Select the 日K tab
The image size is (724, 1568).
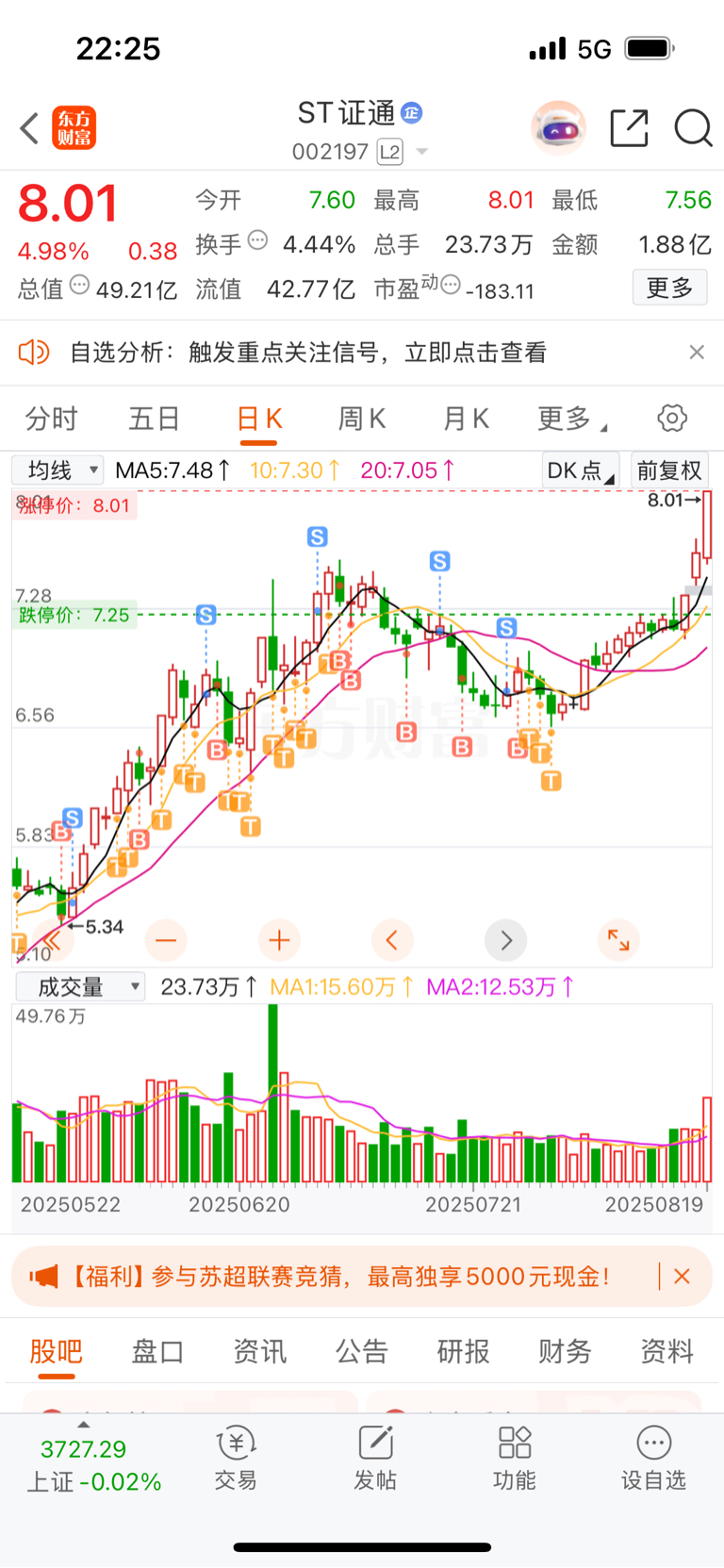pos(259,420)
